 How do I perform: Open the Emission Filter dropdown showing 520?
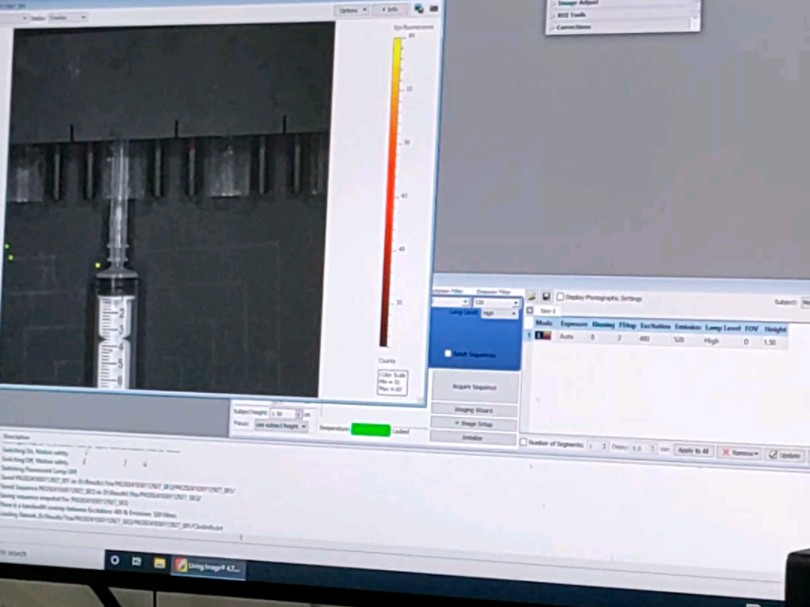[x=496, y=302]
